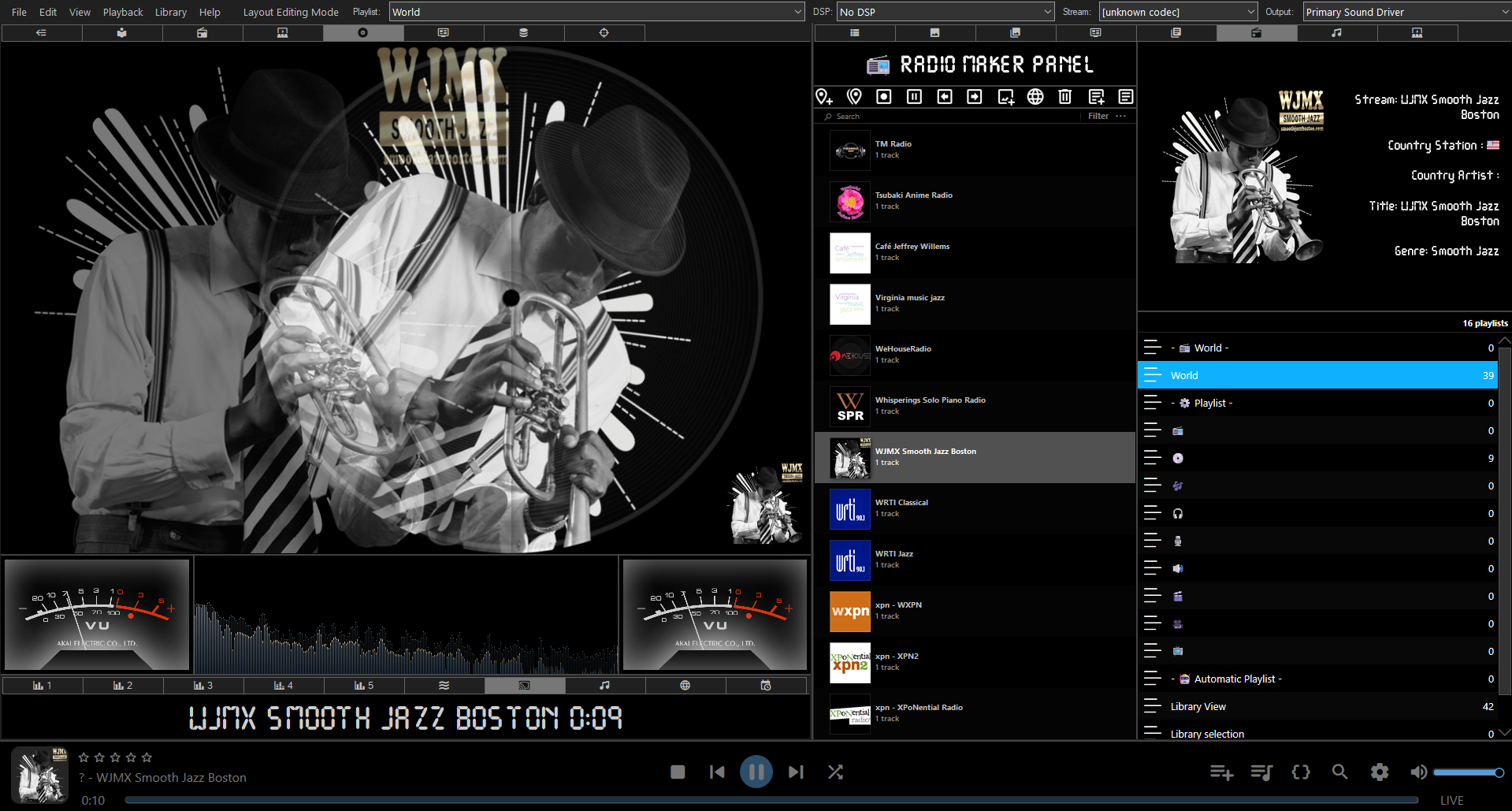1512x811 pixels.
Task: Click the record icon in Radio Maker Panel
Action: click(x=884, y=96)
